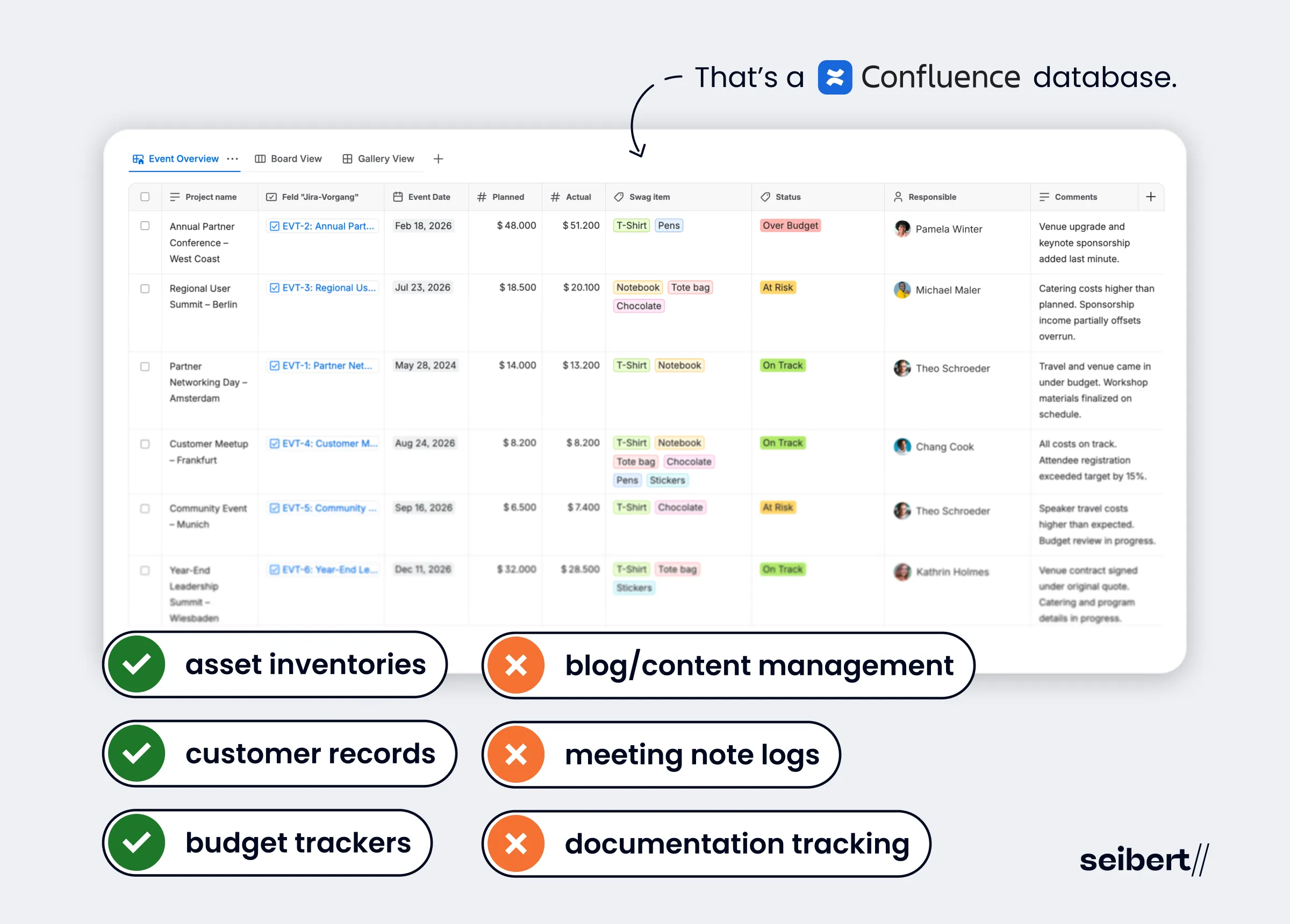Click the Jul 23, 2026 date cell
The width and height of the screenshot is (1290, 924).
coord(422,287)
